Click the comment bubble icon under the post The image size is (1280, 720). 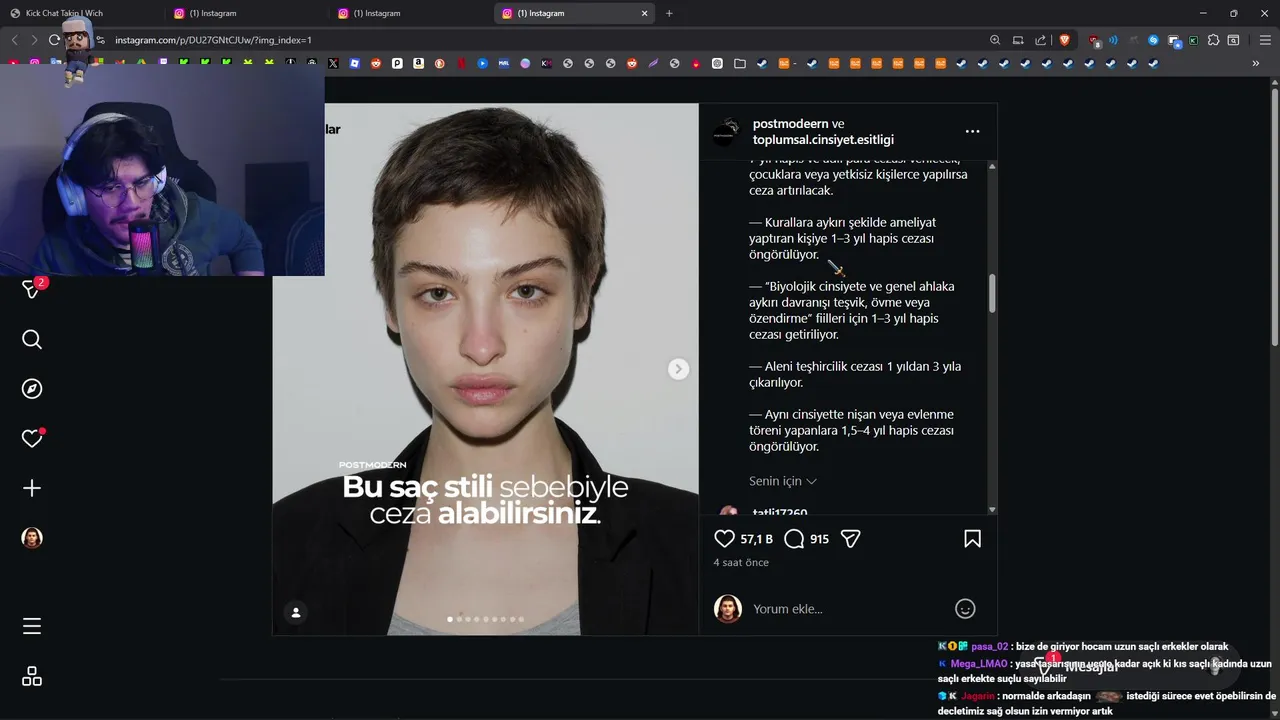[x=794, y=539]
